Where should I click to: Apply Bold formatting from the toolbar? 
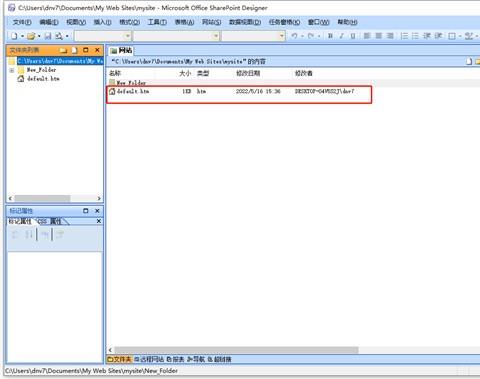point(330,36)
